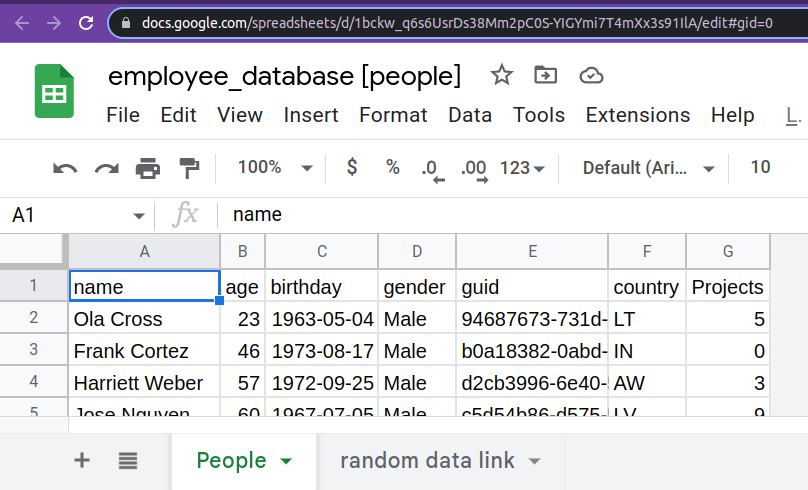This screenshot has width=808, height=490.
Task: Show all sheets list button
Action: pos(128,460)
